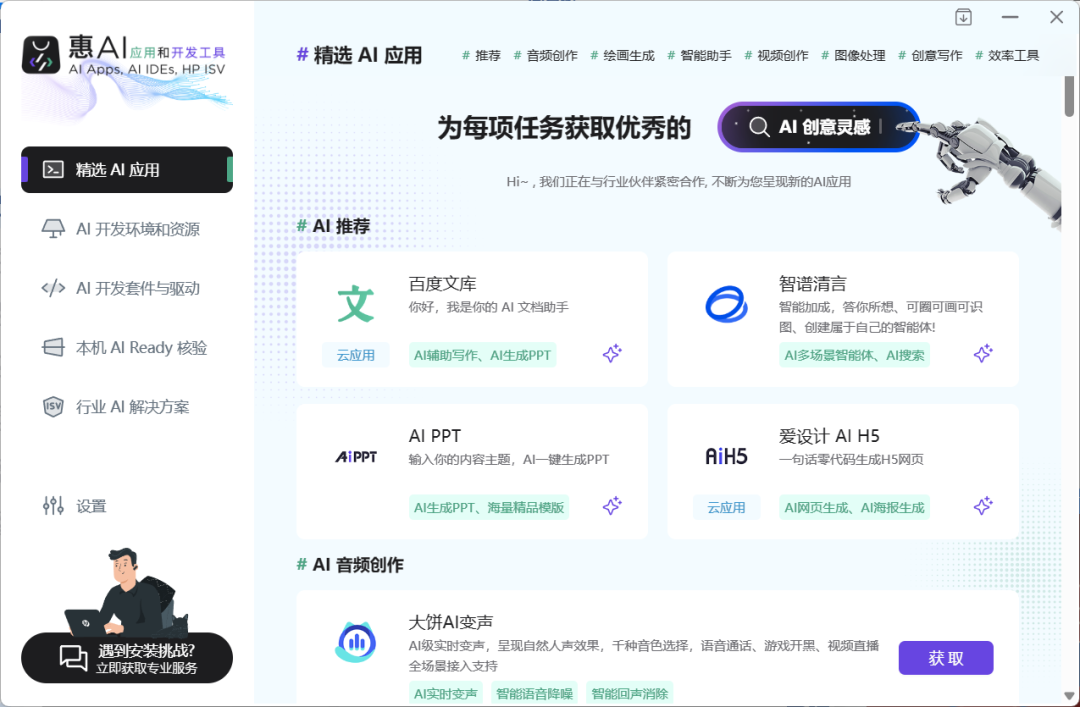Screen dimensions: 1080x707
Task: Click the sparkle icon on 百度文库 card
Action: point(612,354)
